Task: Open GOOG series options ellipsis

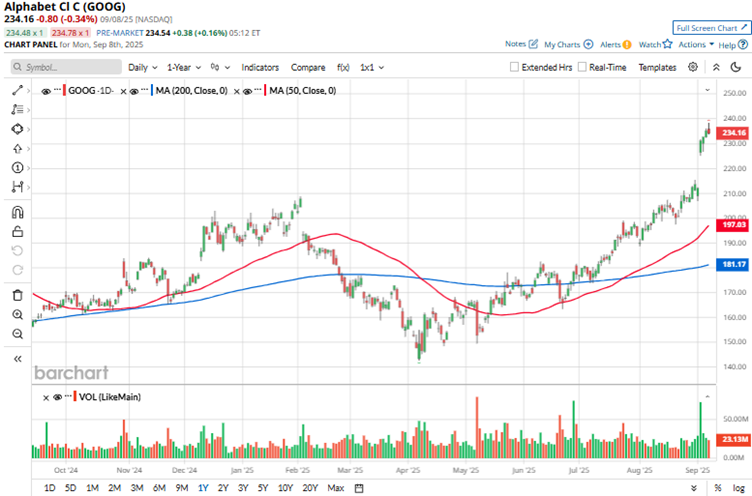Action: click(x=58, y=90)
